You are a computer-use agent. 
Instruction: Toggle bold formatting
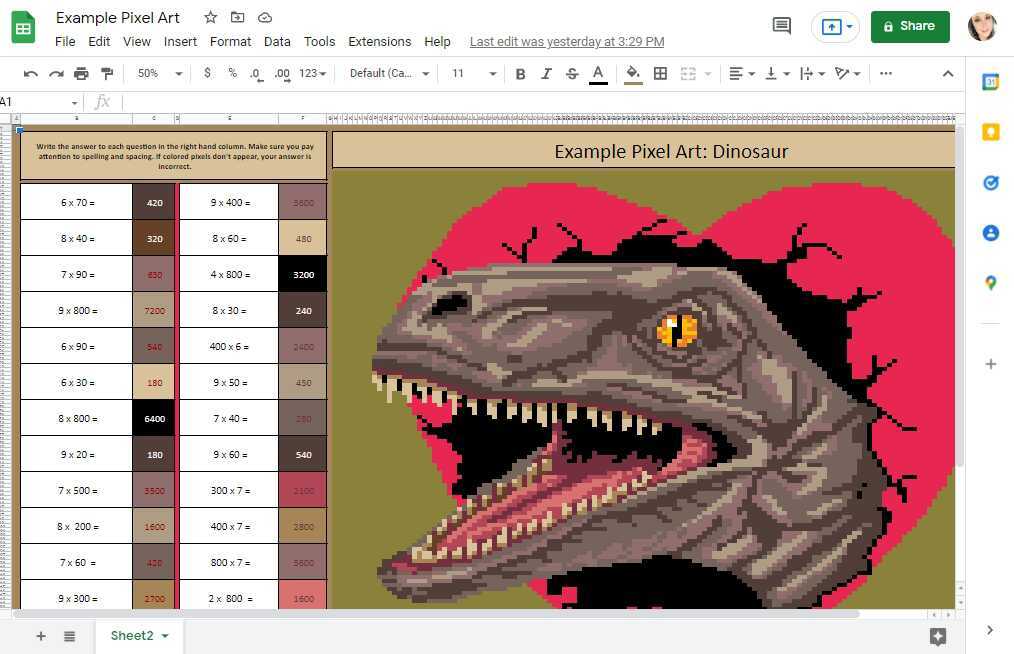[520, 73]
